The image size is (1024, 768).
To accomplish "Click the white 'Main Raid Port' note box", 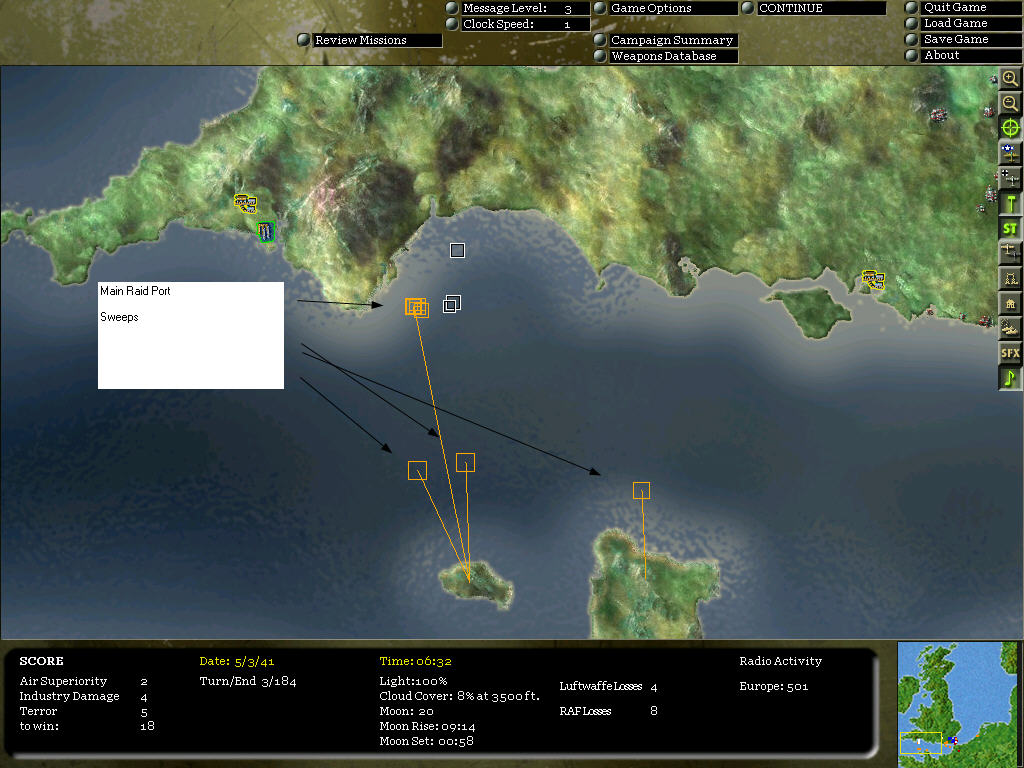I will coord(191,335).
